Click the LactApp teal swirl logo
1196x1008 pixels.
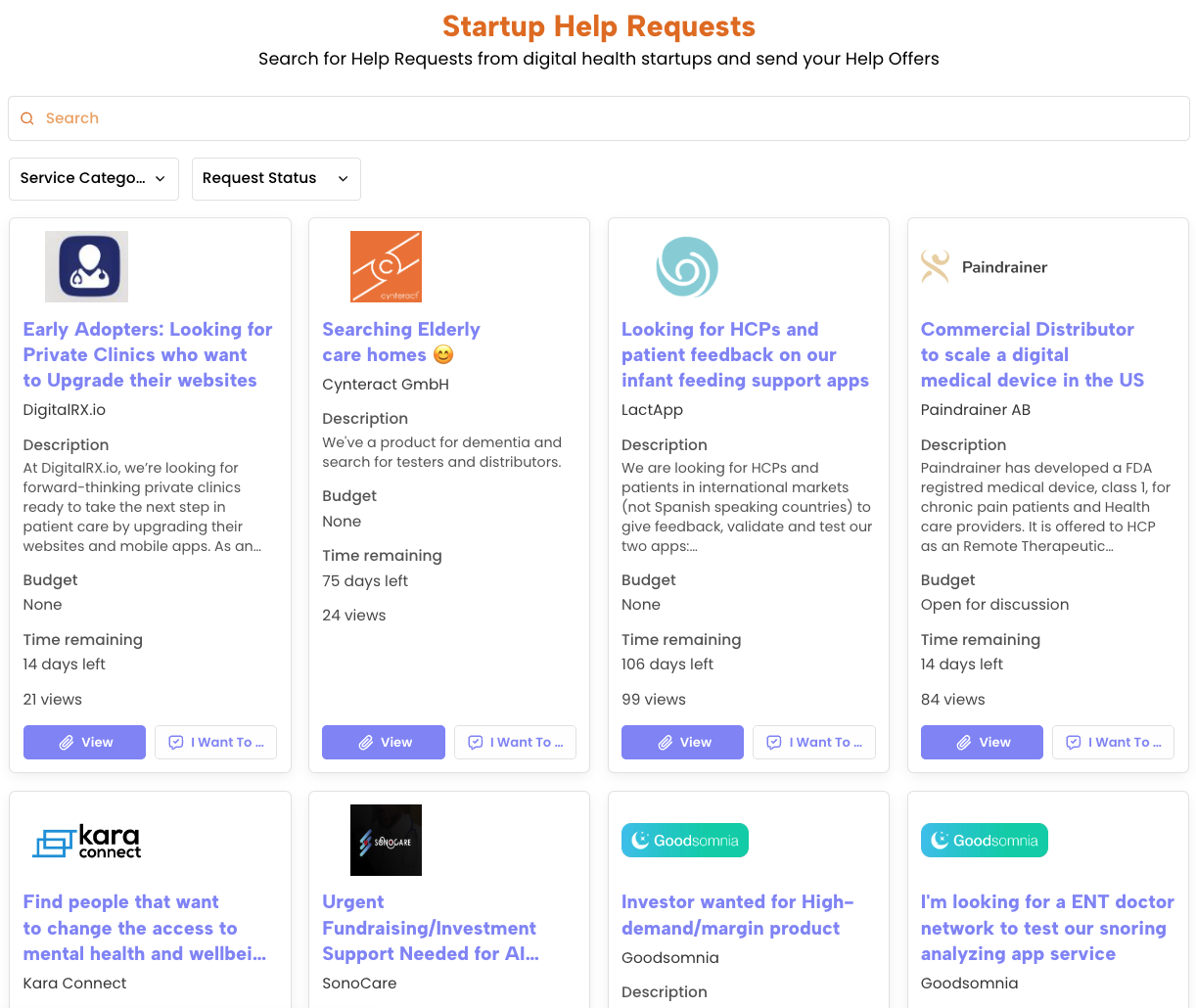click(x=686, y=266)
